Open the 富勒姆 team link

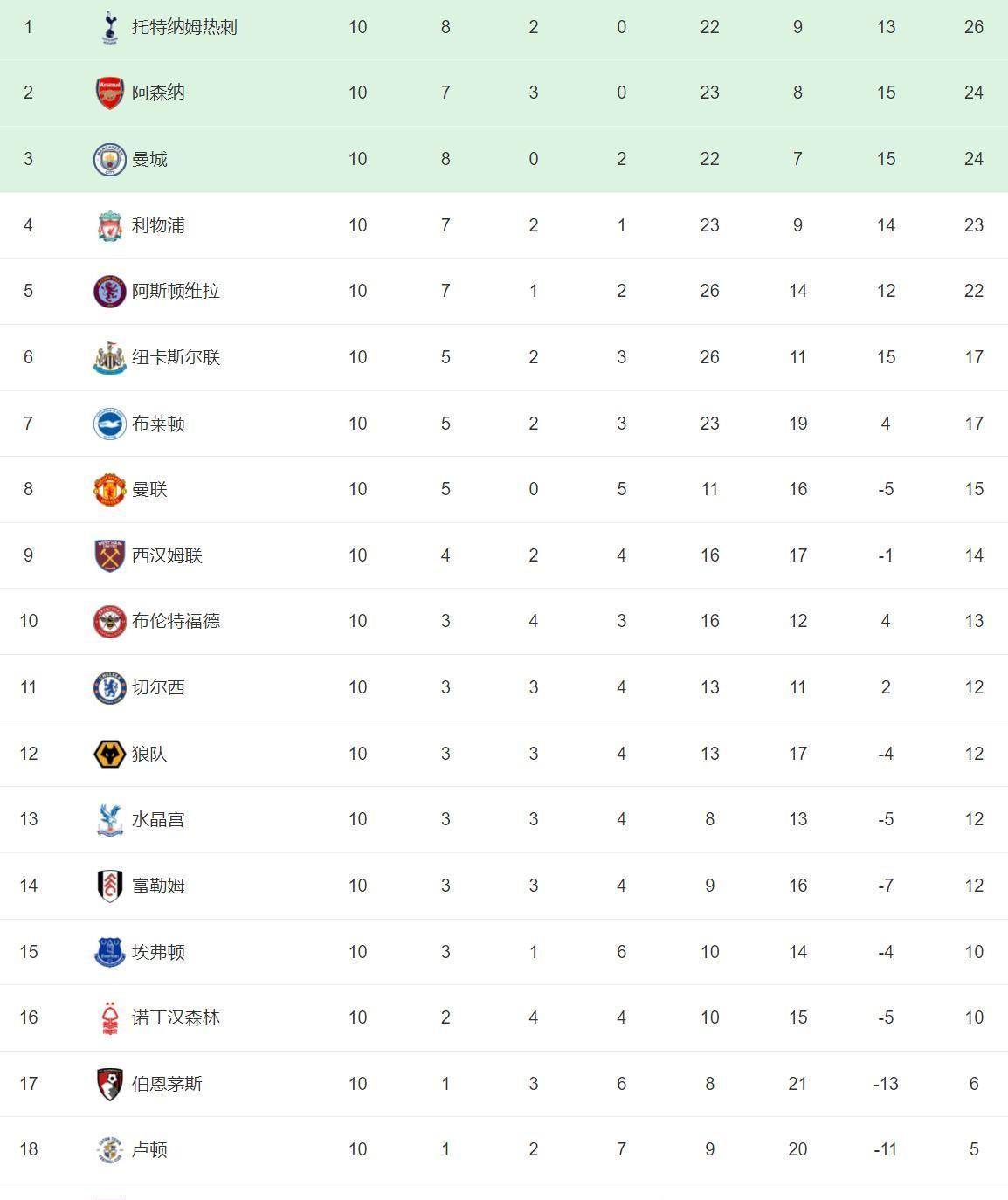pos(158,886)
